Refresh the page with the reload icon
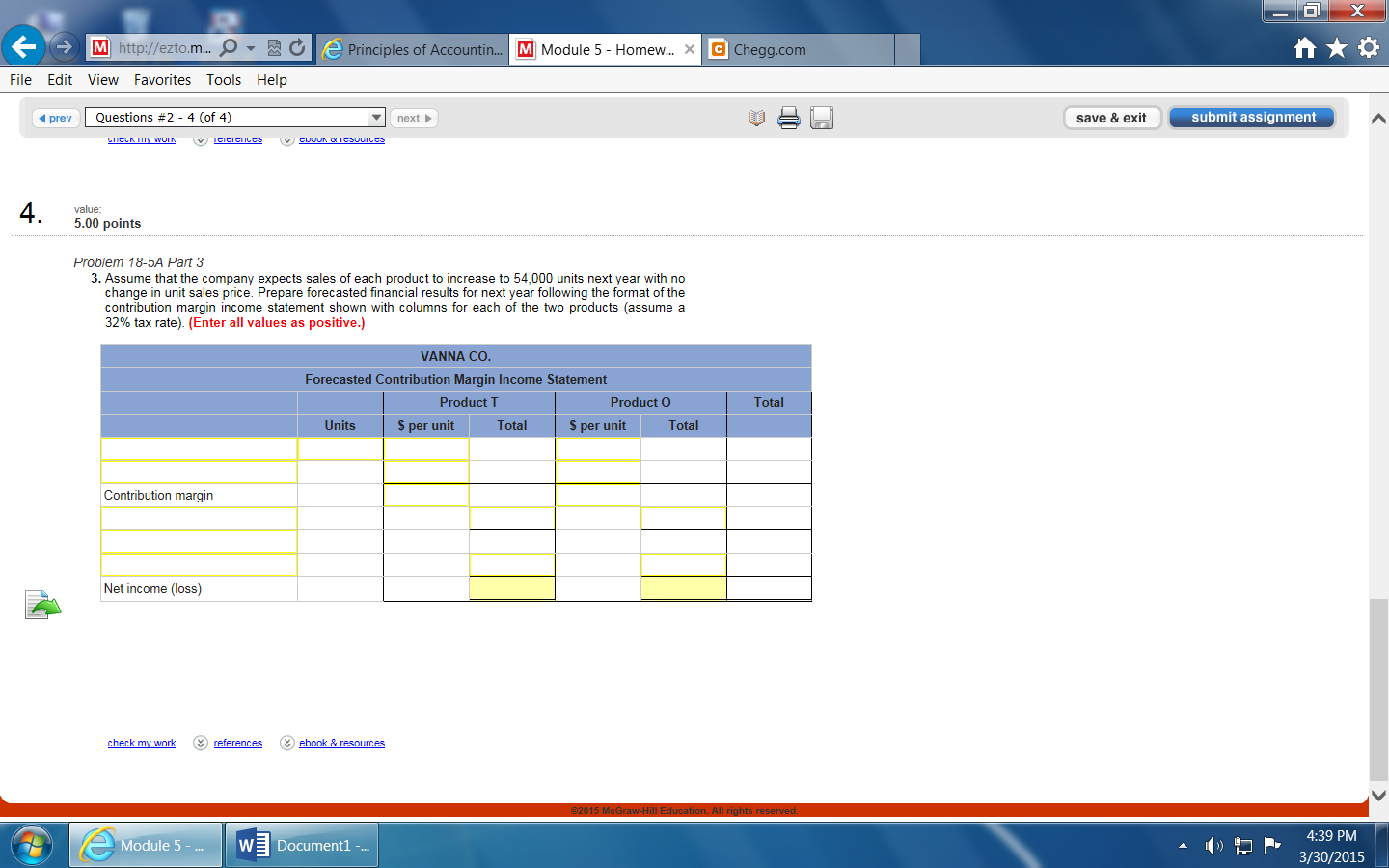1389x868 pixels. (x=296, y=48)
